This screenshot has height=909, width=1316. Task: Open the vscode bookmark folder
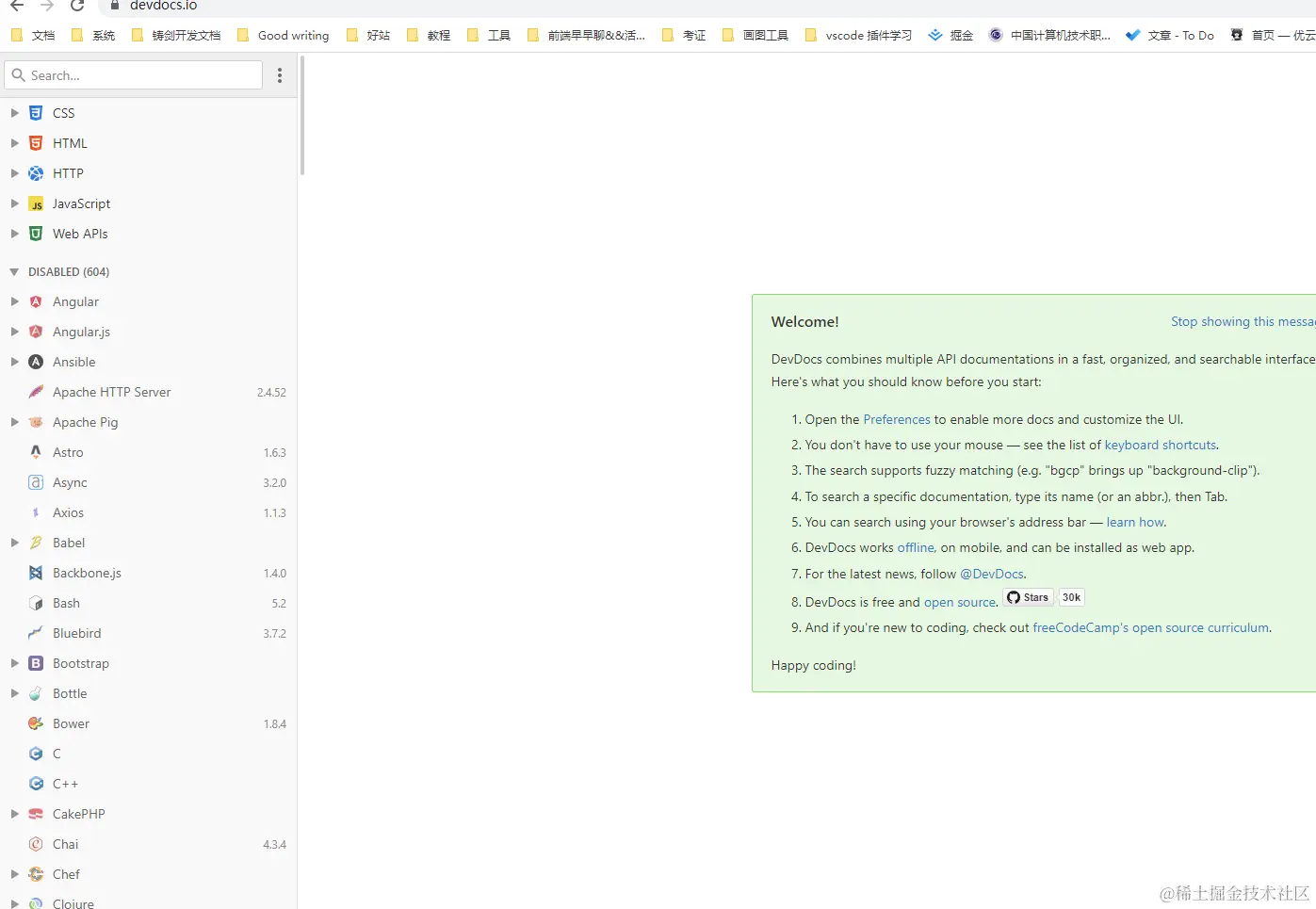pos(859,35)
